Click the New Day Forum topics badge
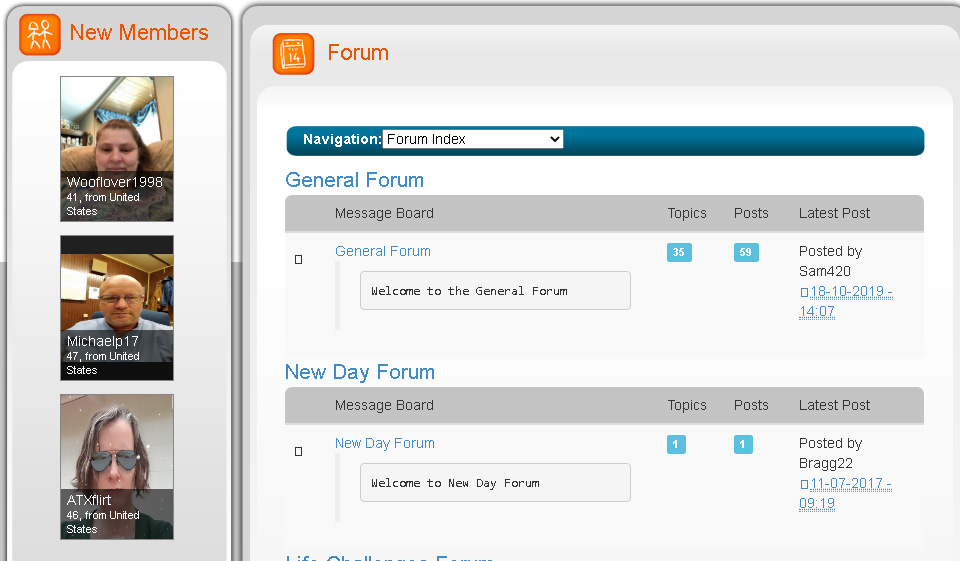Viewport: 960px width, 561px height. 677,444
